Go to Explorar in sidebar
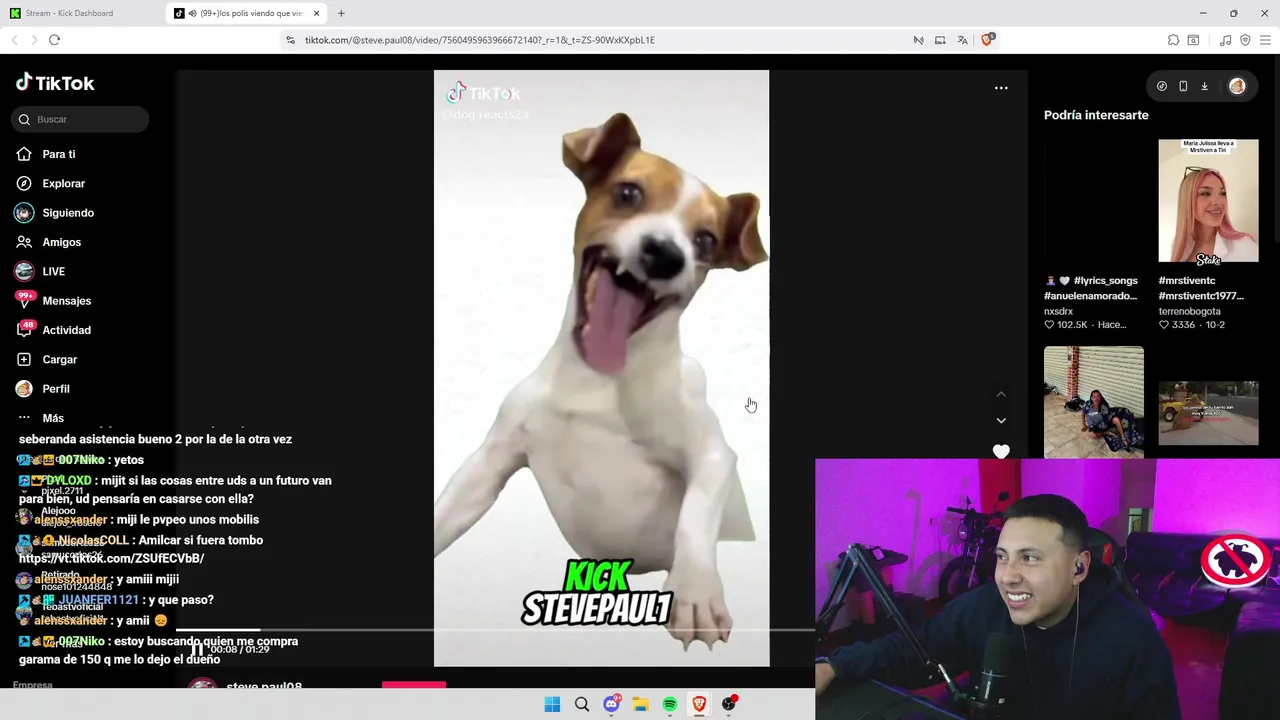1280x720 pixels. pos(64,183)
